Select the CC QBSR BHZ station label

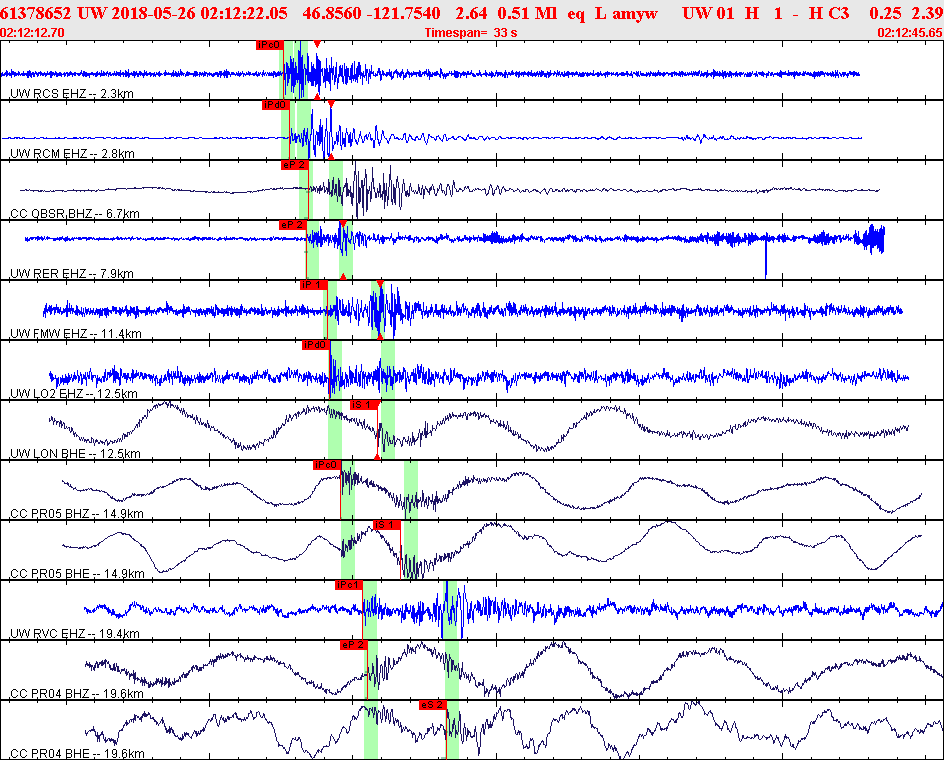(75, 213)
